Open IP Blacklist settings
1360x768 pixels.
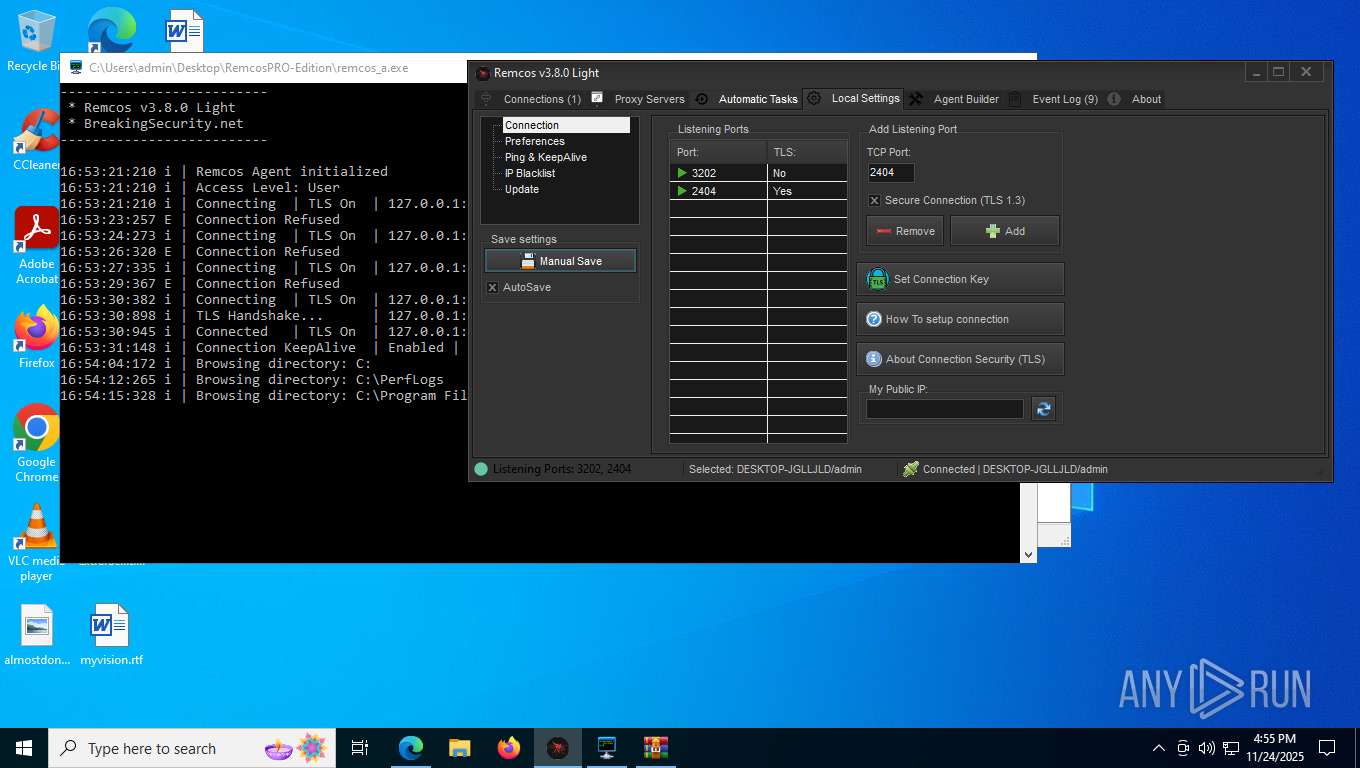(530, 173)
